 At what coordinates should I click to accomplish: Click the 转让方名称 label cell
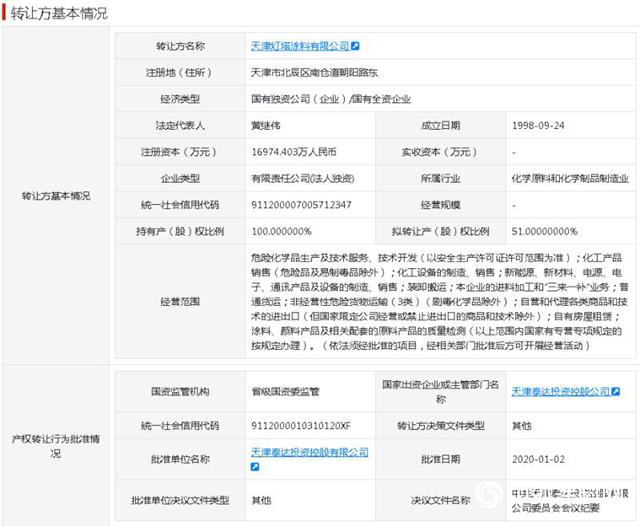[180, 46]
